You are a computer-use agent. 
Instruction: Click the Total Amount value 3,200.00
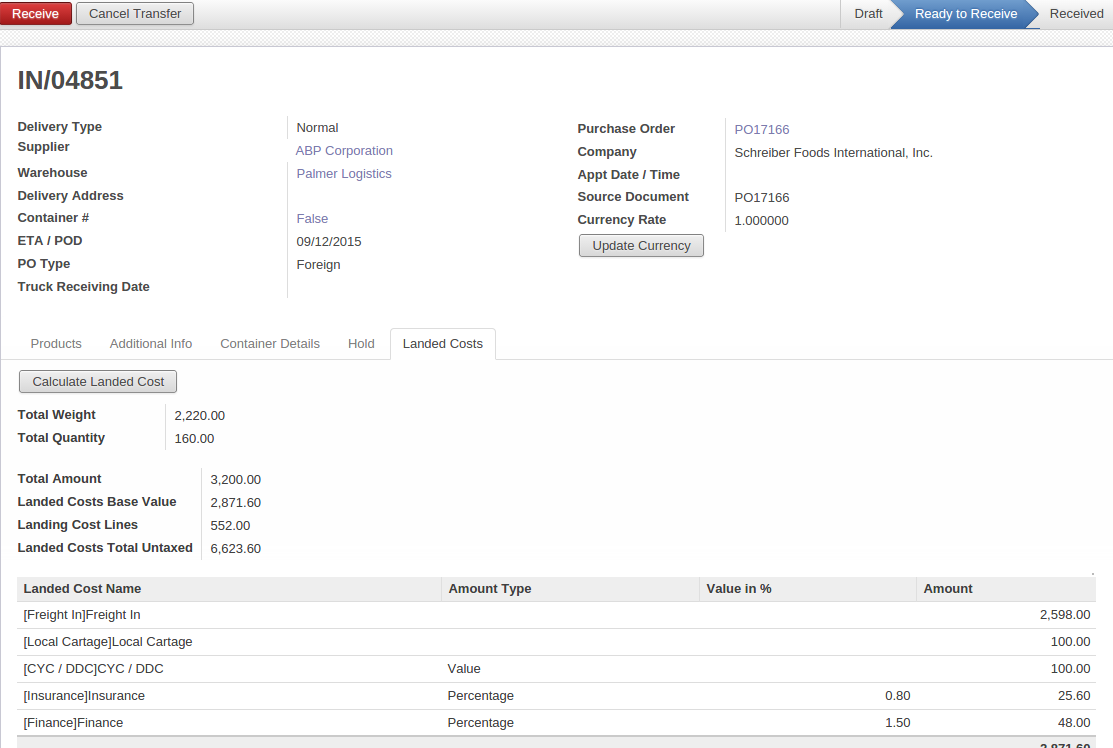click(236, 480)
